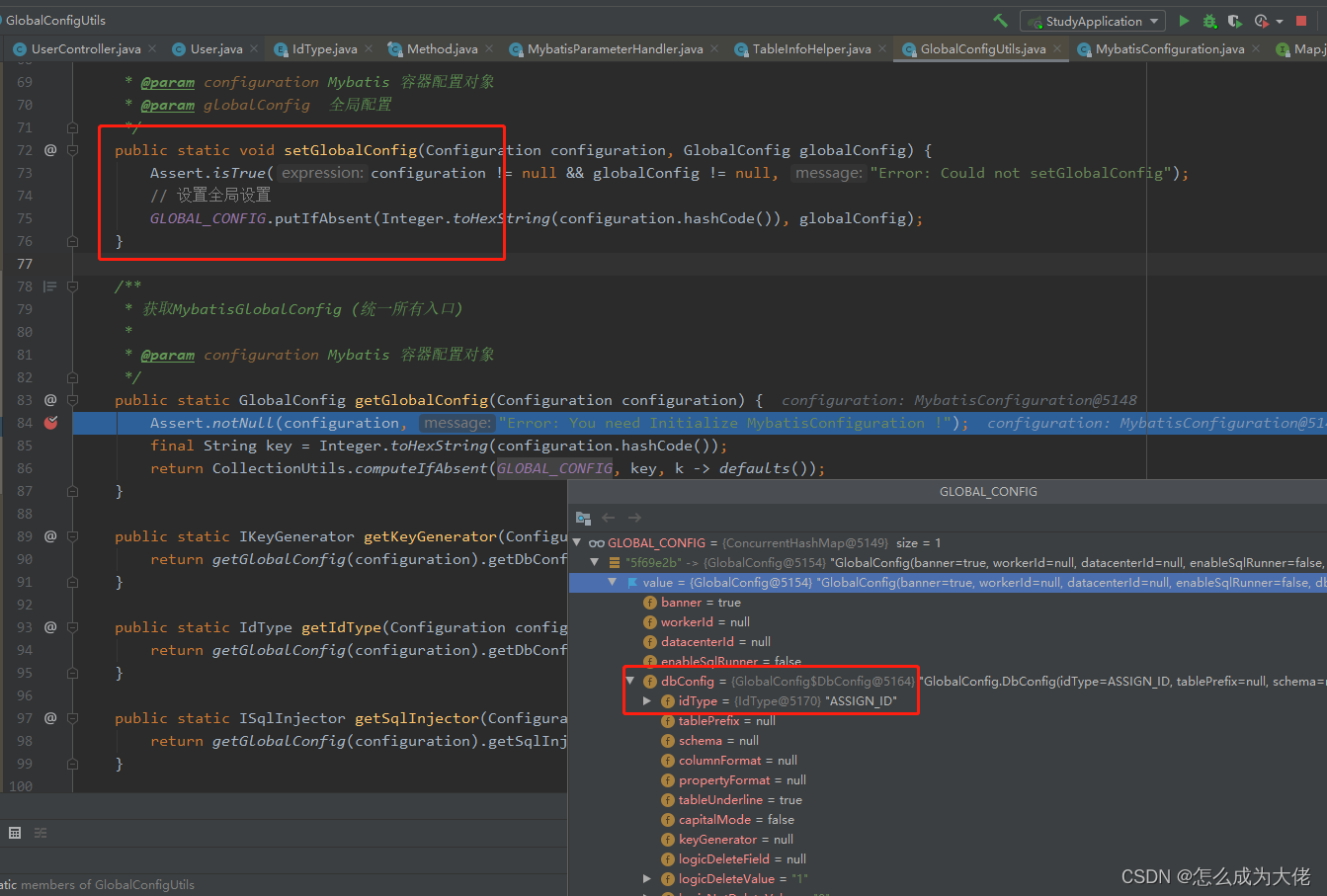Select the GlobalConfigUtils.java tab
1327x896 pixels.
coord(983,48)
